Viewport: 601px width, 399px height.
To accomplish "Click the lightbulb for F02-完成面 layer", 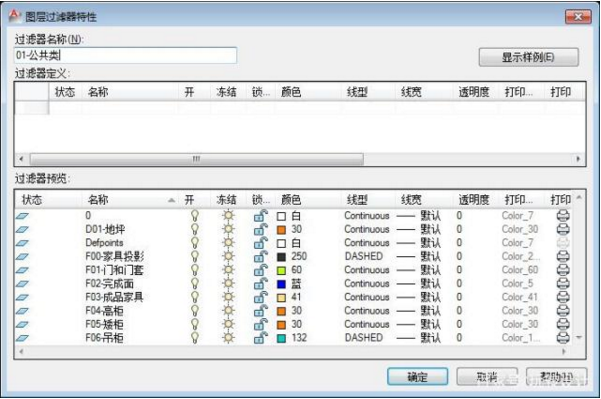I will tap(195, 284).
